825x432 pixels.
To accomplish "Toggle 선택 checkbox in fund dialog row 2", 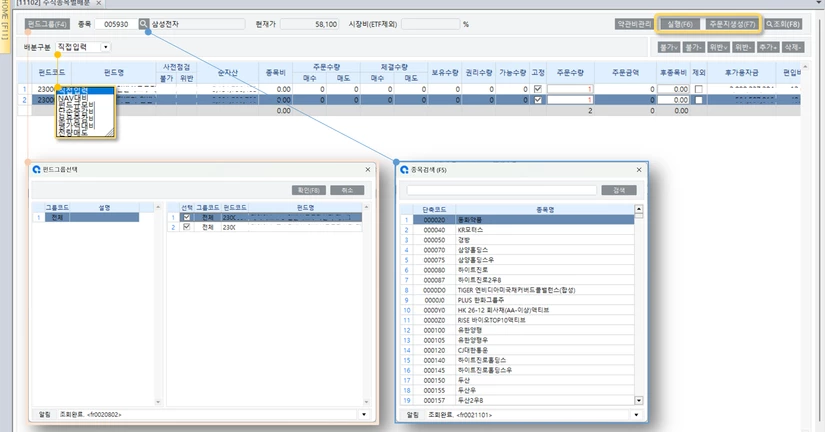I will tap(187, 227).
